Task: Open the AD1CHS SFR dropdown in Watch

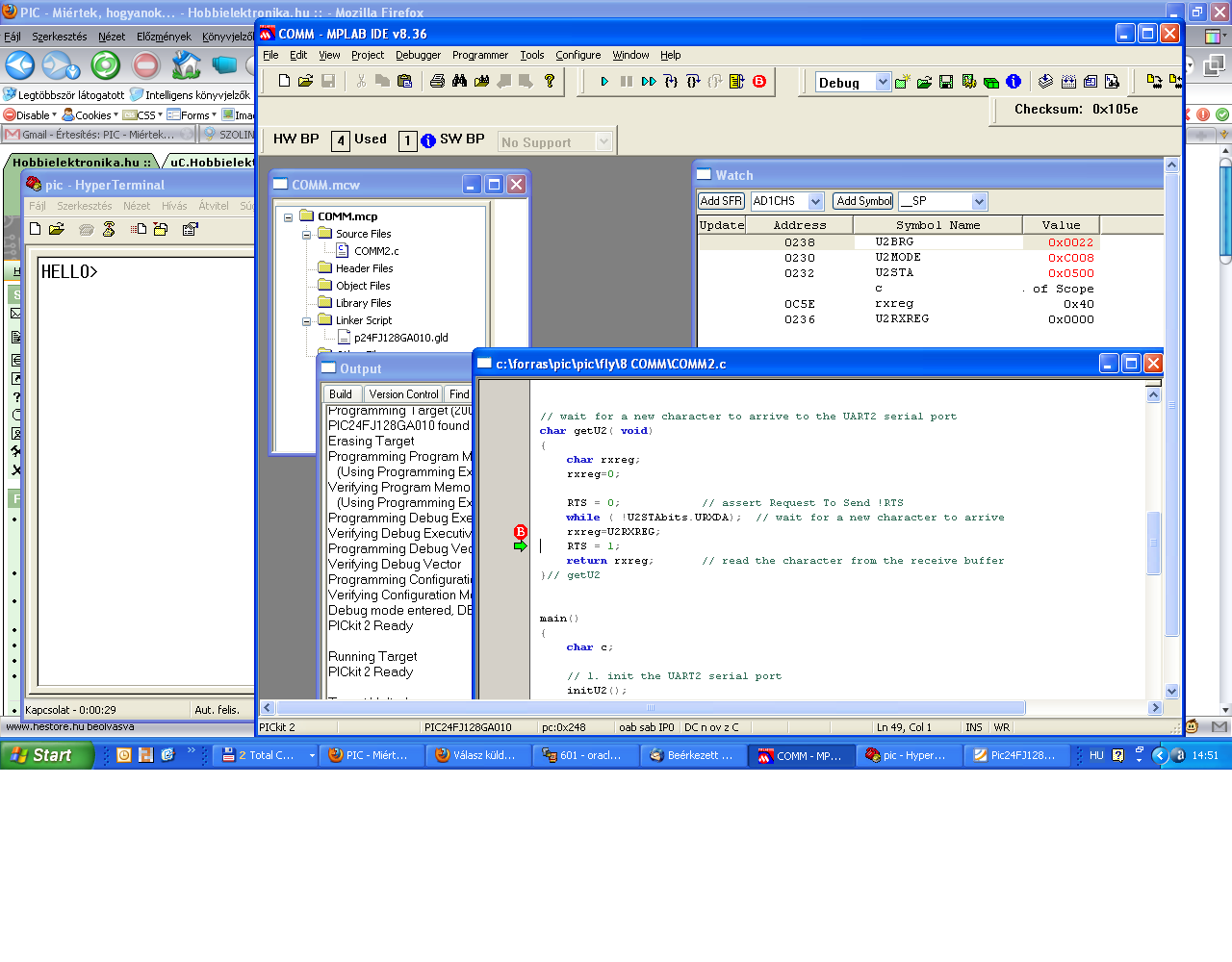Action: click(816, 201)
